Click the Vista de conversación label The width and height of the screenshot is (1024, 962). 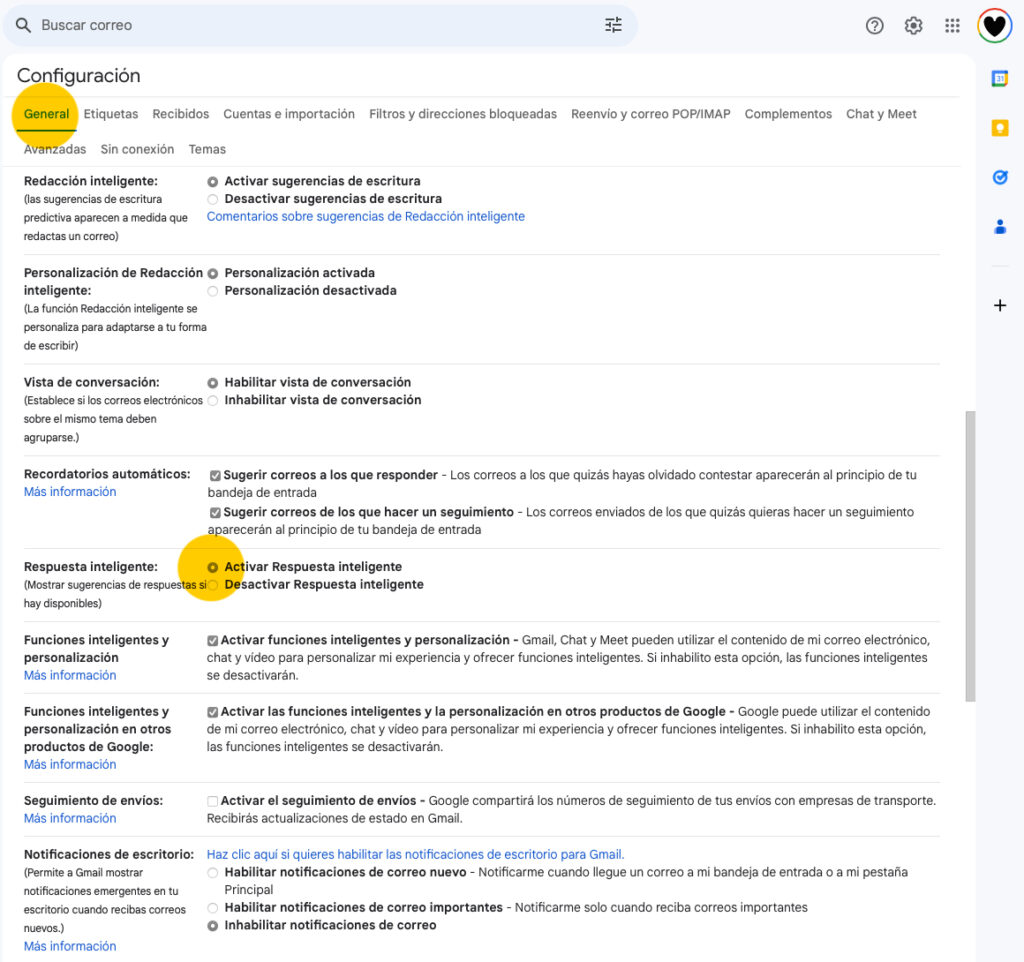coord(91,382)
